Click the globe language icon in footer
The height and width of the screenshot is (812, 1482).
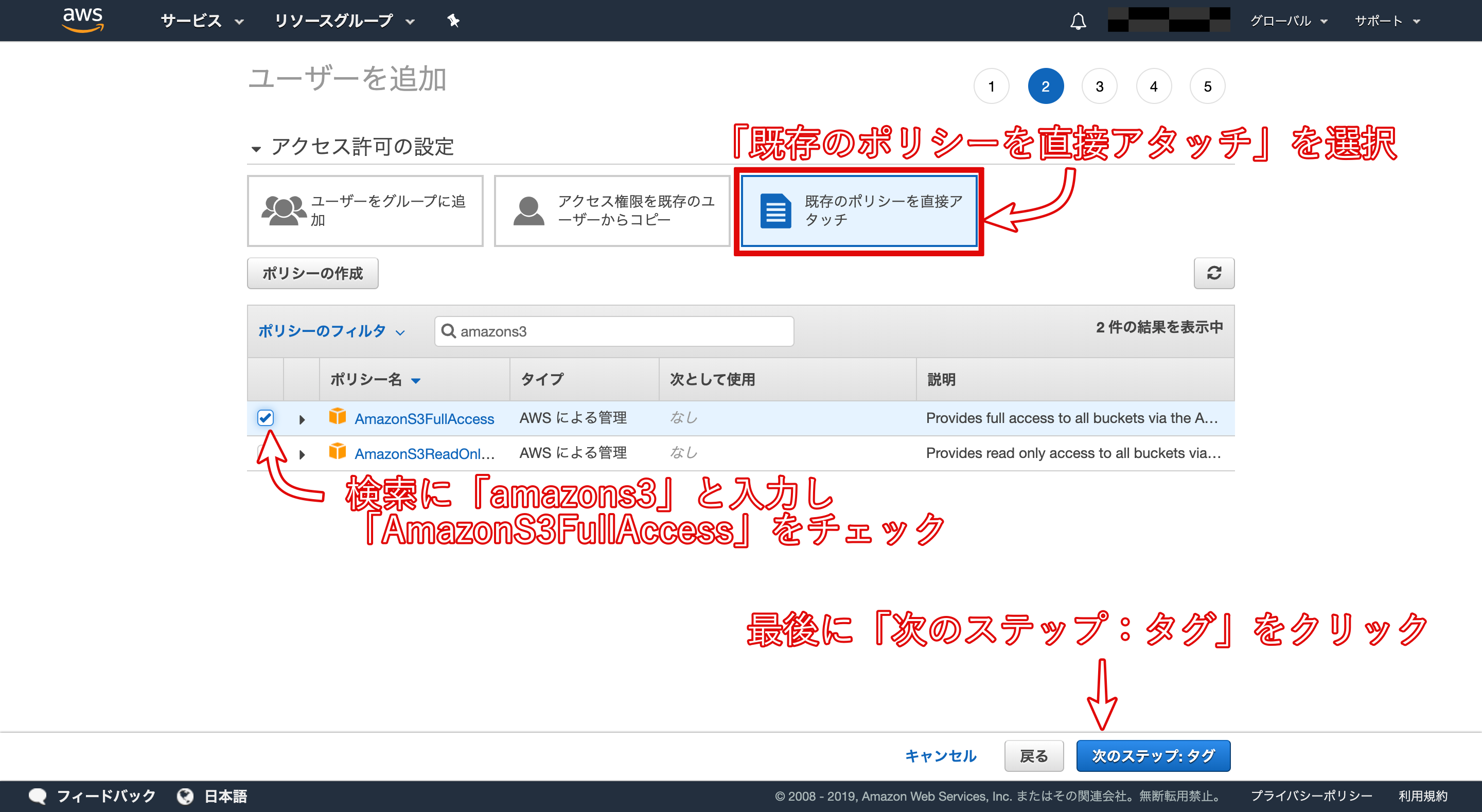(185, 796)
